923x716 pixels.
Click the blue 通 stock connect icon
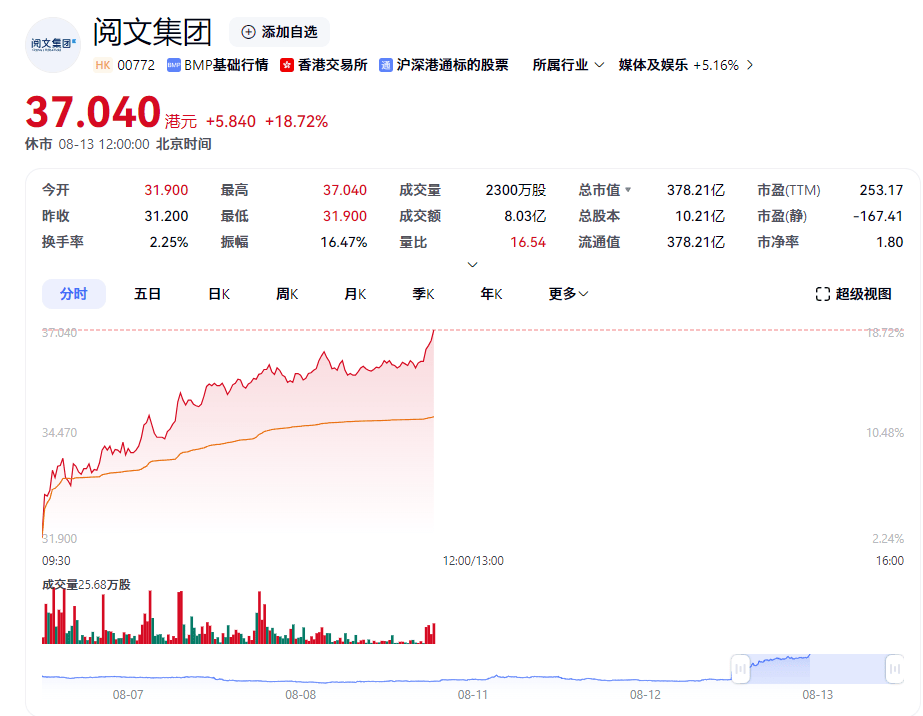pos(386,65)
